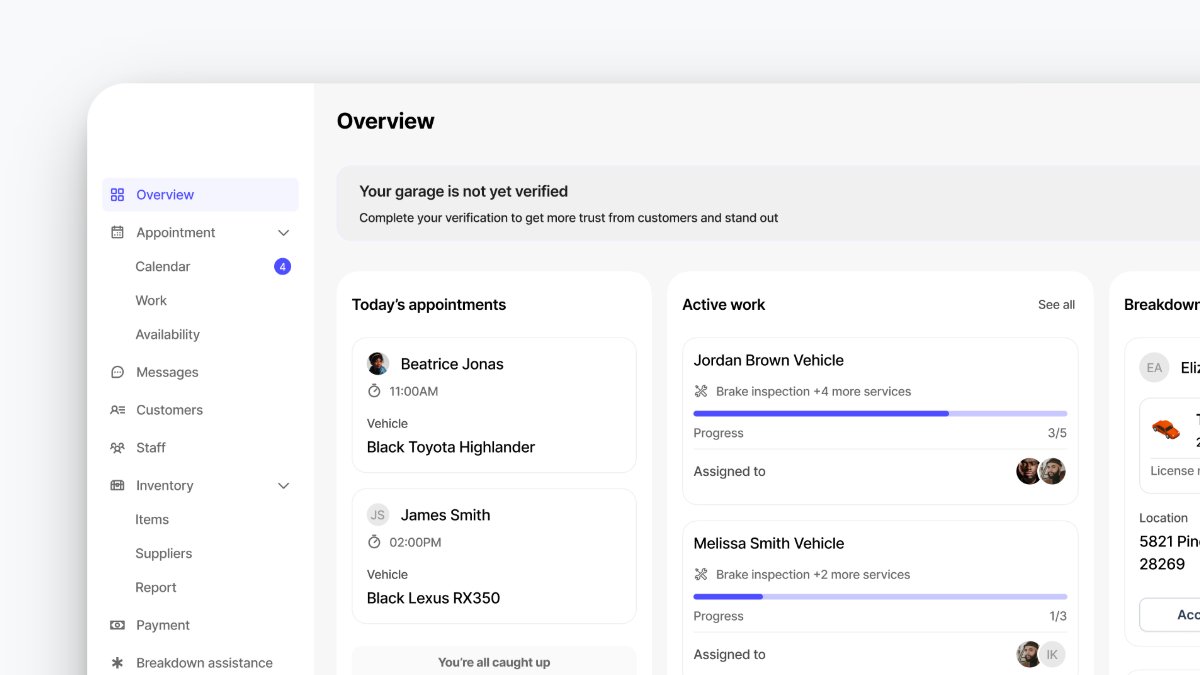This screenshot has width=1200, height=675.
Task: Click the 02:00PM appointment time
Action: pyautogui.click(x=415, y=542)
